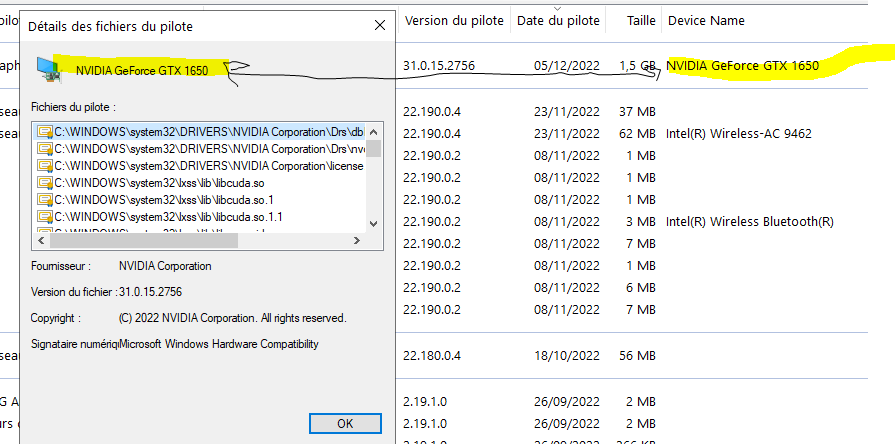The image size is (895, 444).
Task: Close the Détails des fichiers du pilote dialog
Action: (x=380, y=25)
